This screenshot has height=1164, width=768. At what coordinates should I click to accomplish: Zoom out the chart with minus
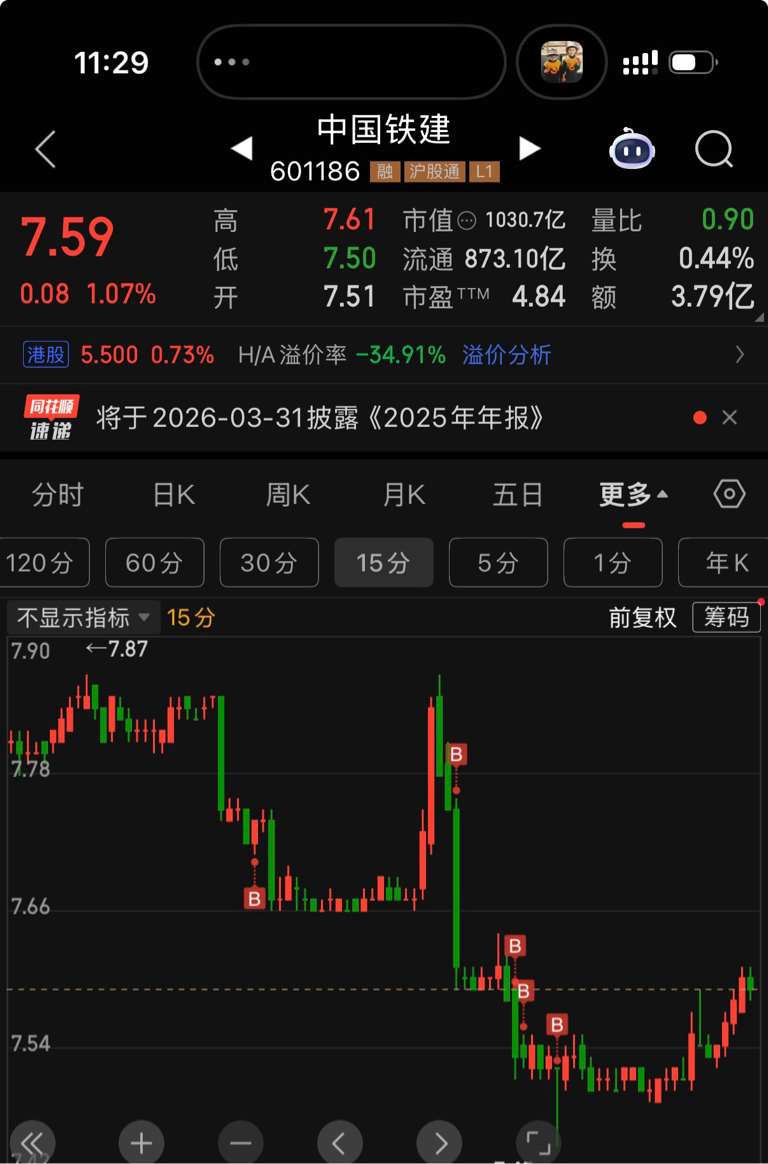(241, 1143)
